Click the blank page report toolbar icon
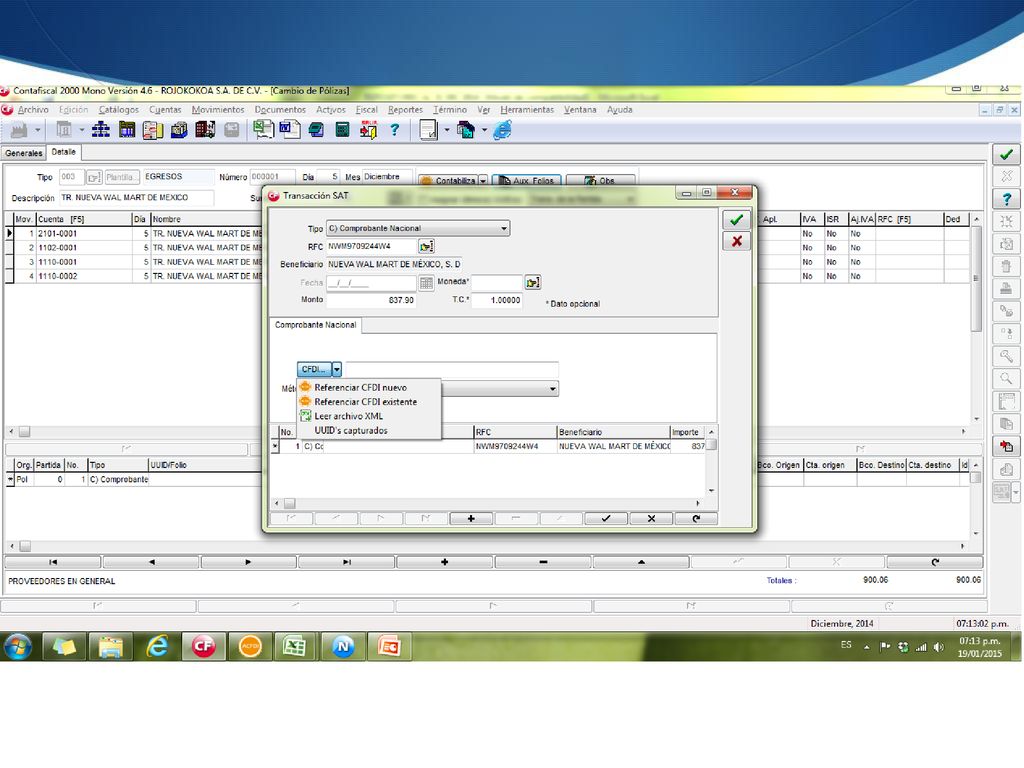 pyautogui.click(x=428, y=130)
